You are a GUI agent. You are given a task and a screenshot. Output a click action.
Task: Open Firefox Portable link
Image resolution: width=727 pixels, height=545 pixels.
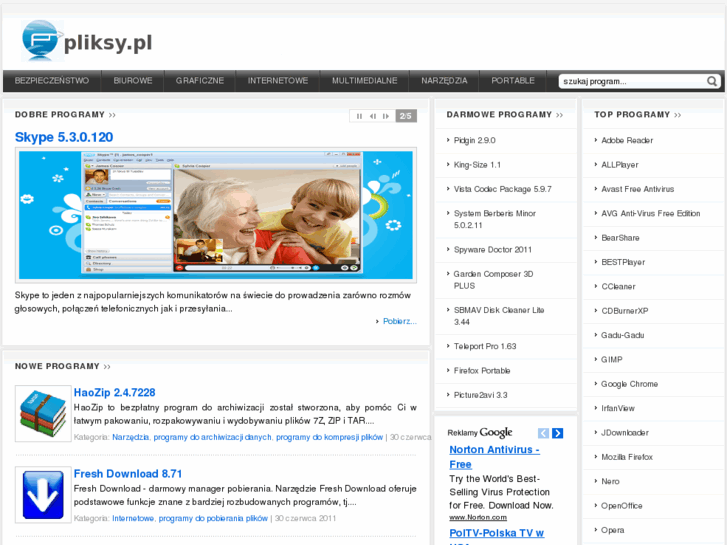point(482,371)
